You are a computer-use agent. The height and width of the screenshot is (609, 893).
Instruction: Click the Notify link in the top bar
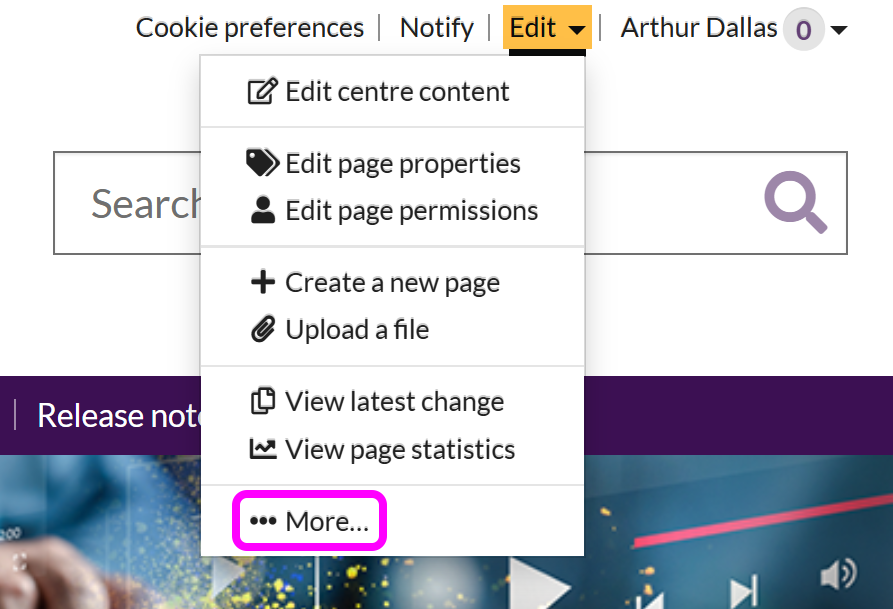pyautogui.click(x=436, y=28)
